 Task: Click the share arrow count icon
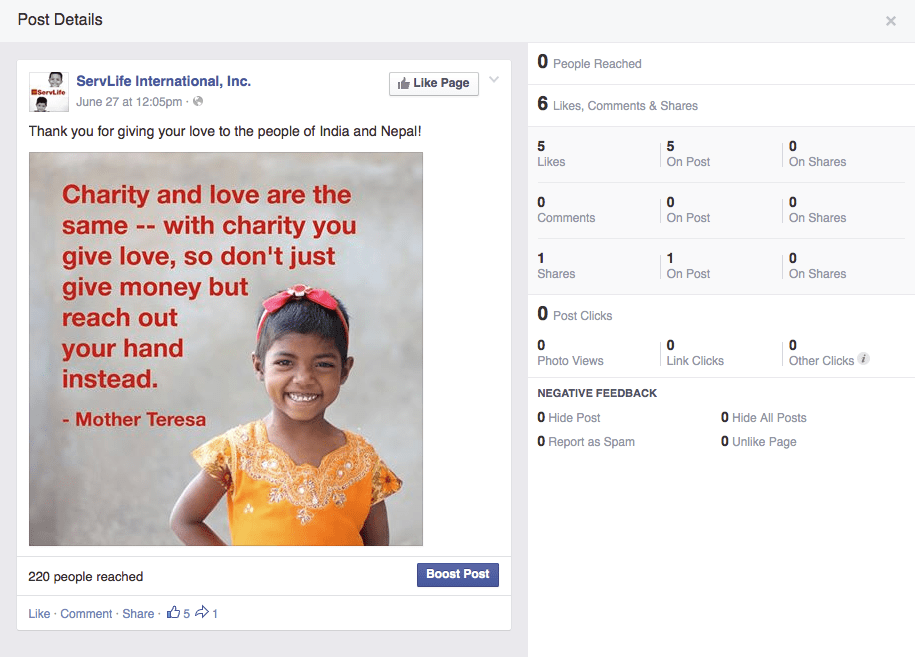click(202, 612)
